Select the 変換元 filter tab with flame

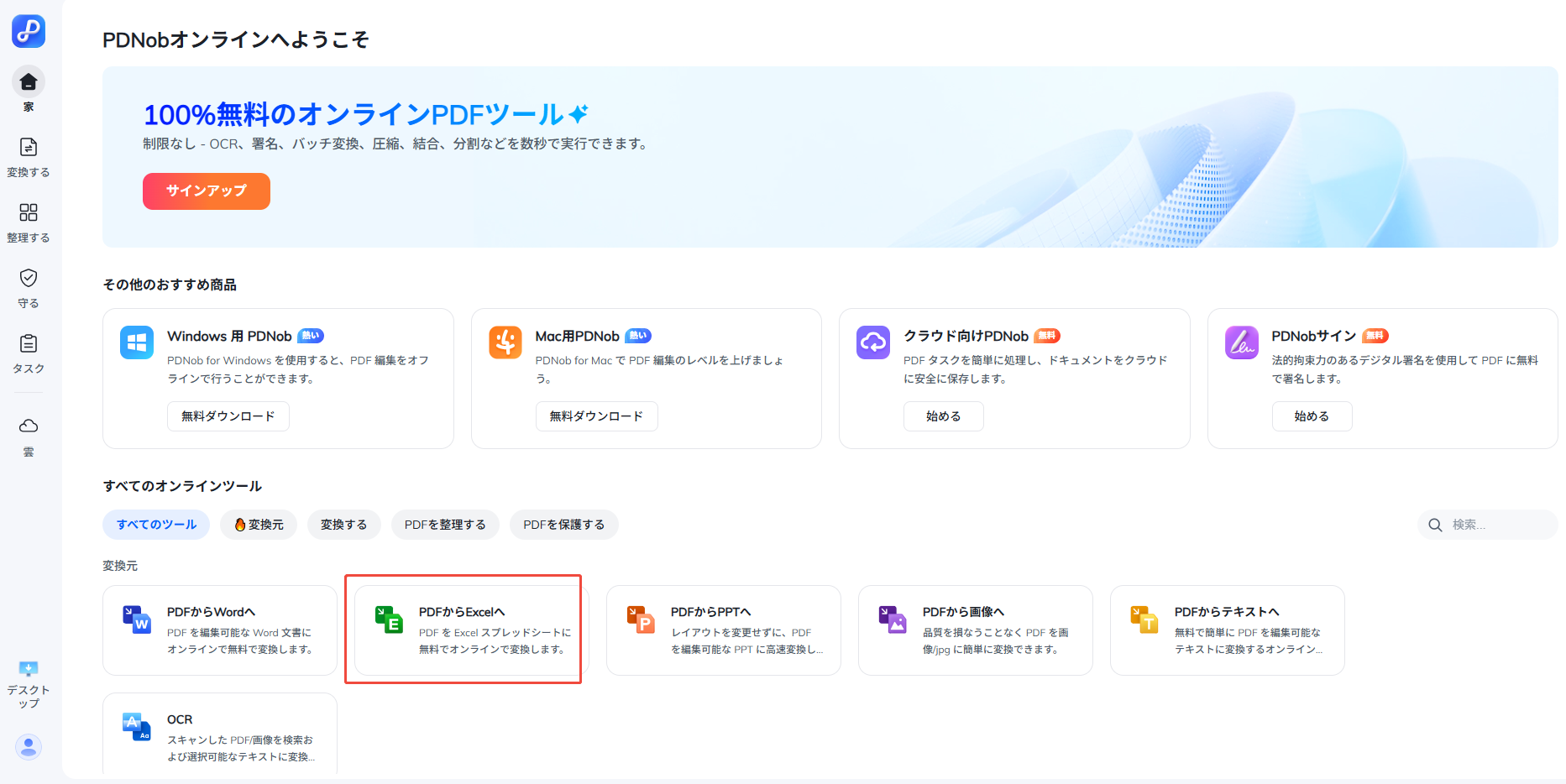[259, 525]
